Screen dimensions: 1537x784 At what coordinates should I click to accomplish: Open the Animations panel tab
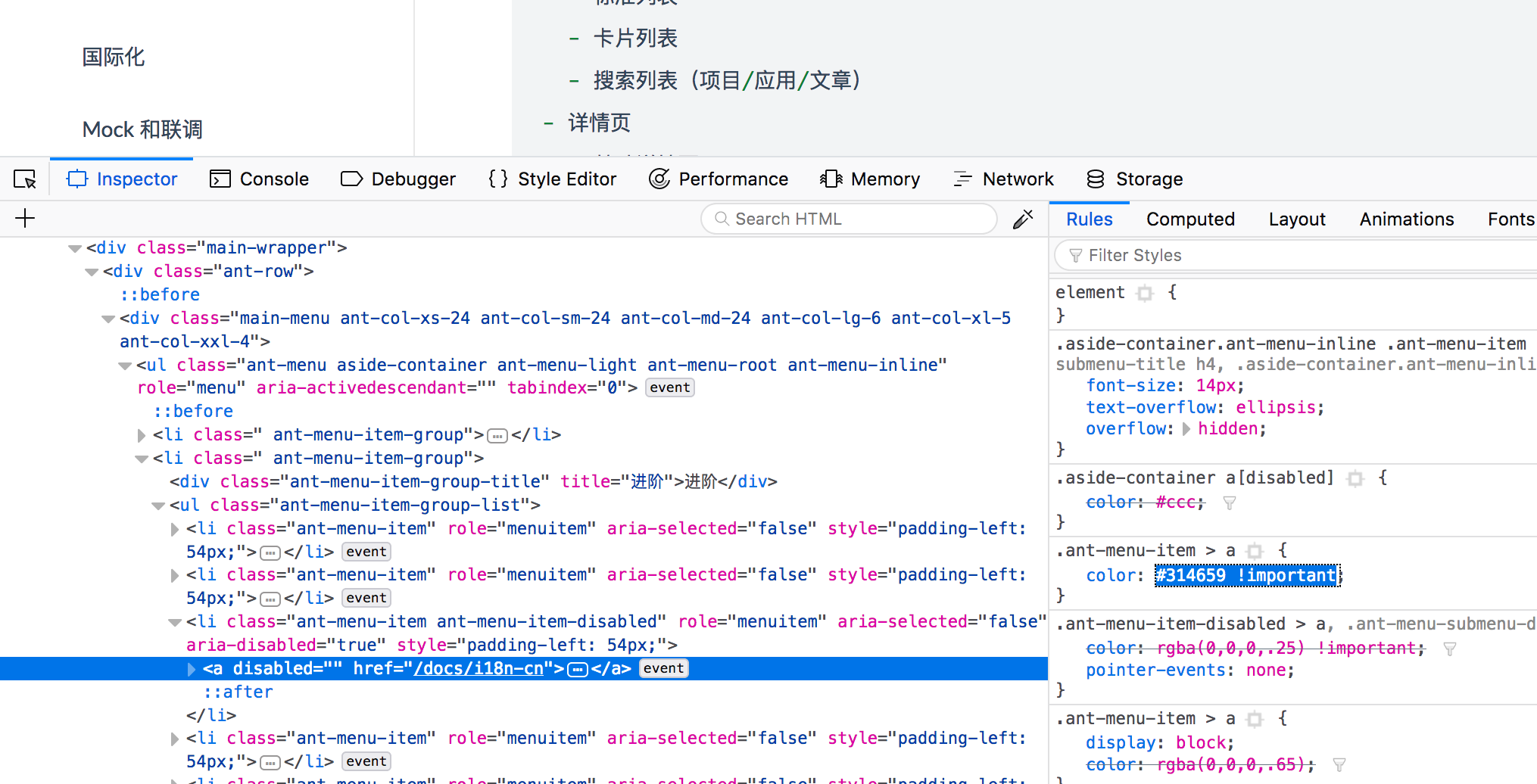(1407, 219)
